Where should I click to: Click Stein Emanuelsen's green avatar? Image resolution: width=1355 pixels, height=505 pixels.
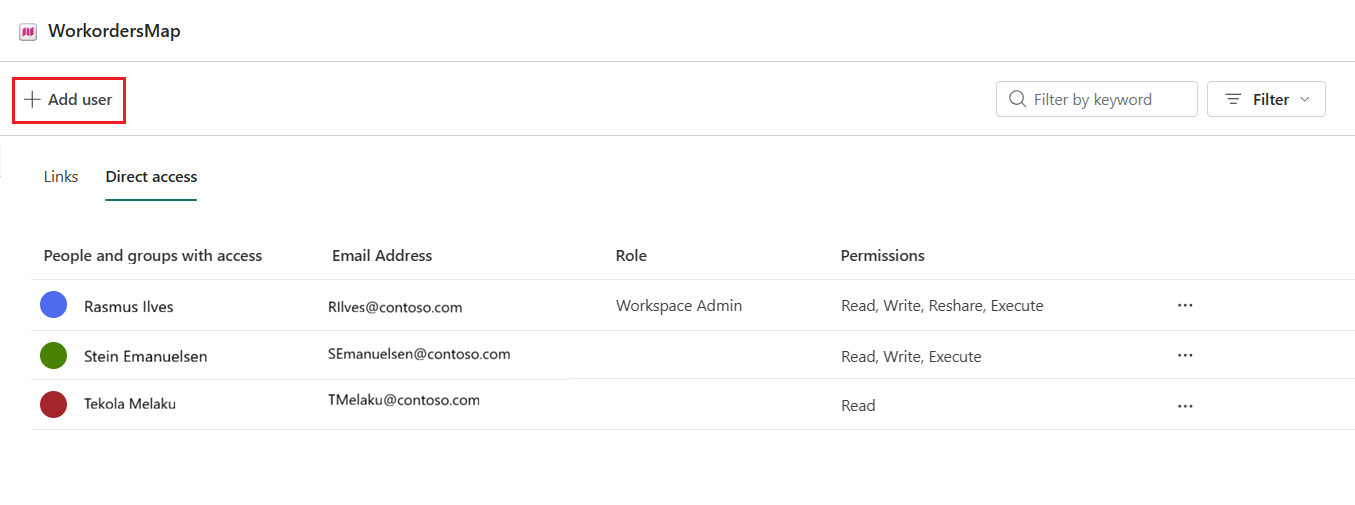[53, 355]
